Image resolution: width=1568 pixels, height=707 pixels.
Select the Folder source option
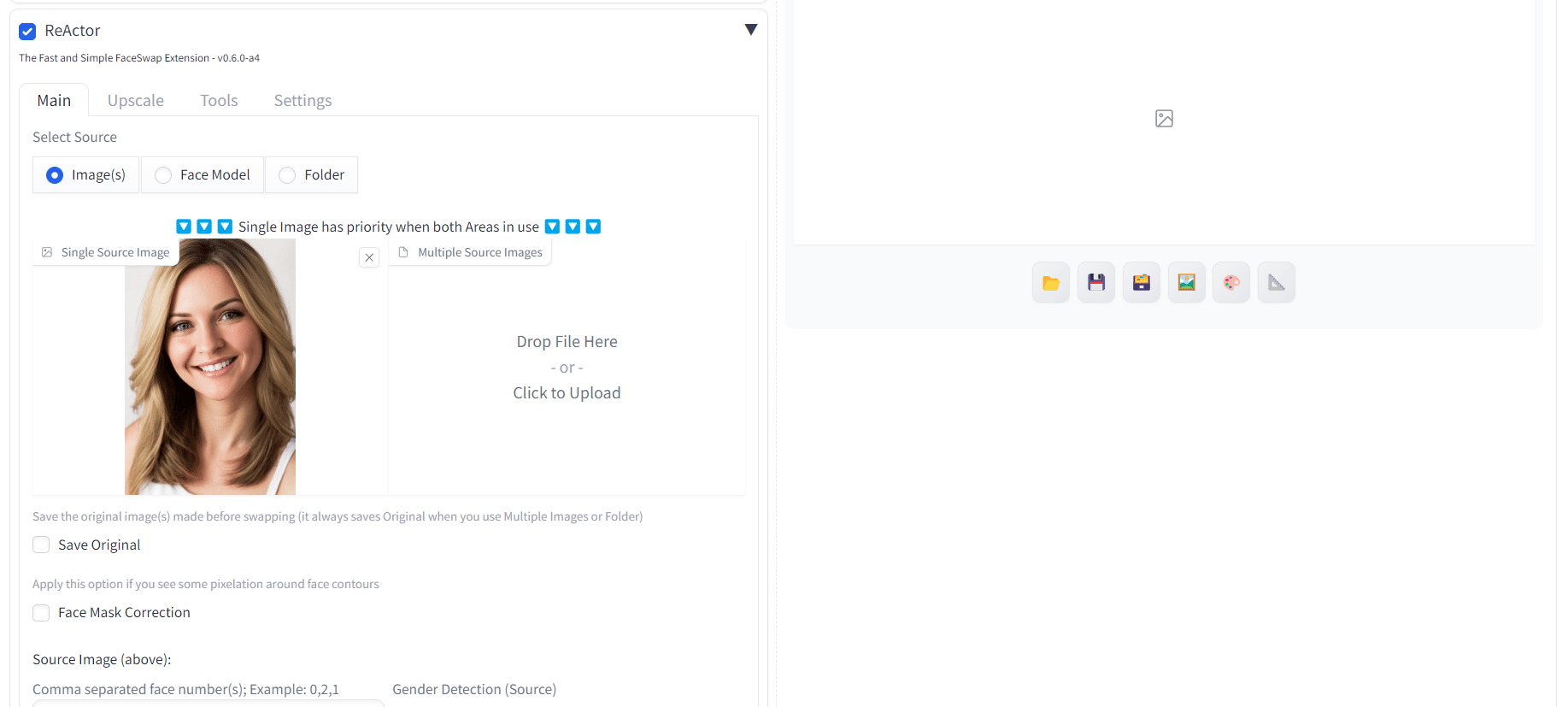tap(287, 175)
